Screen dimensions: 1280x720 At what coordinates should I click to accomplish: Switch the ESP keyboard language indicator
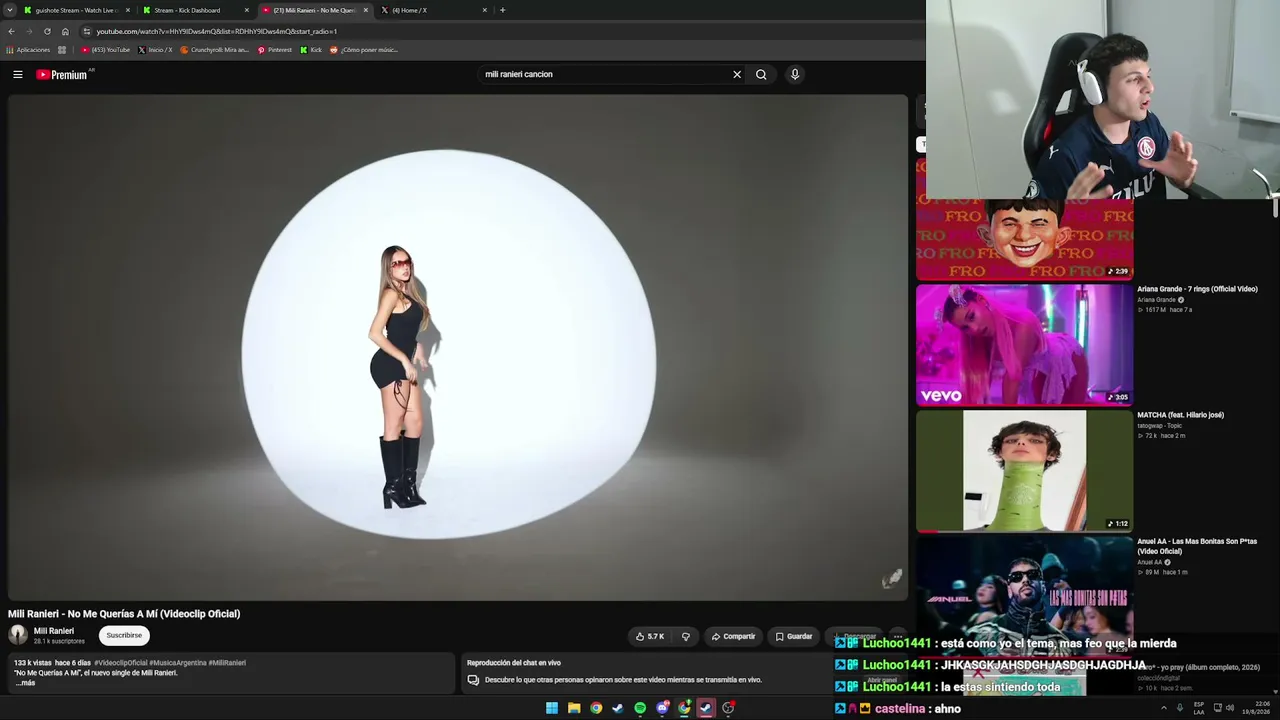(x=1199, y=708)
